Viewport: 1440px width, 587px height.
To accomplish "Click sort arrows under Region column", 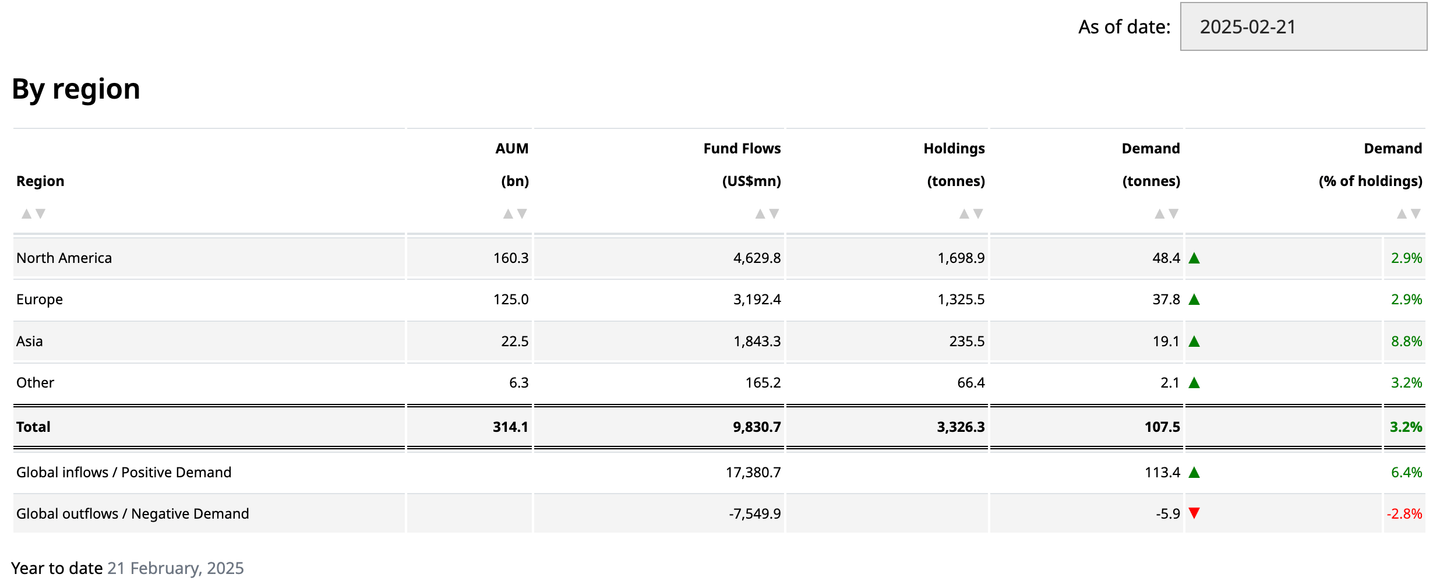I will [x=33, y=213].
